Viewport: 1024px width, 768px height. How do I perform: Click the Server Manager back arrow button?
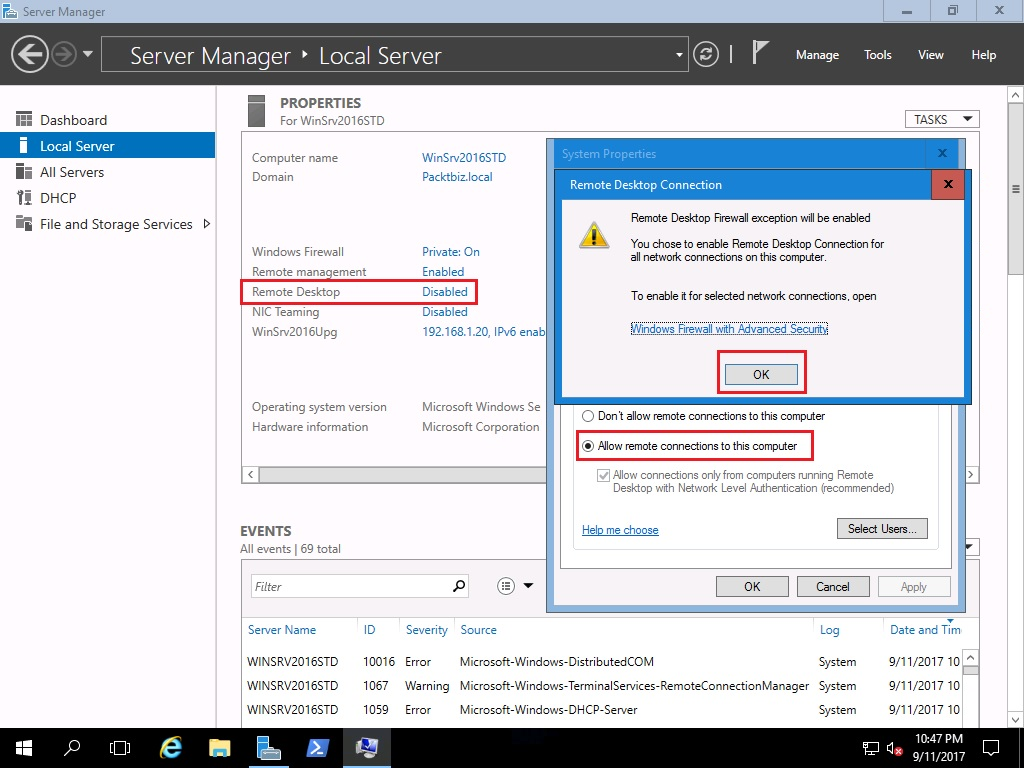(x=30, y=54)
